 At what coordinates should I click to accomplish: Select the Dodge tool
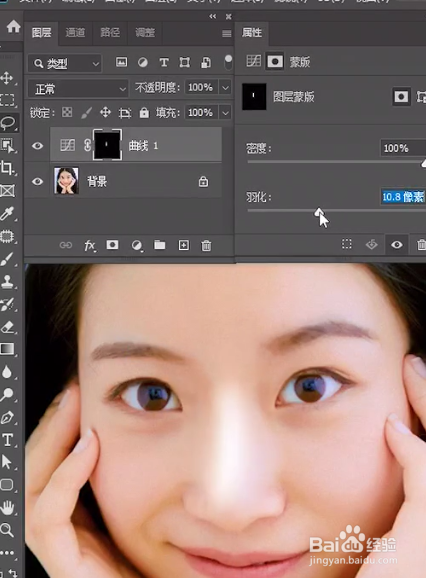coord(7,395)
